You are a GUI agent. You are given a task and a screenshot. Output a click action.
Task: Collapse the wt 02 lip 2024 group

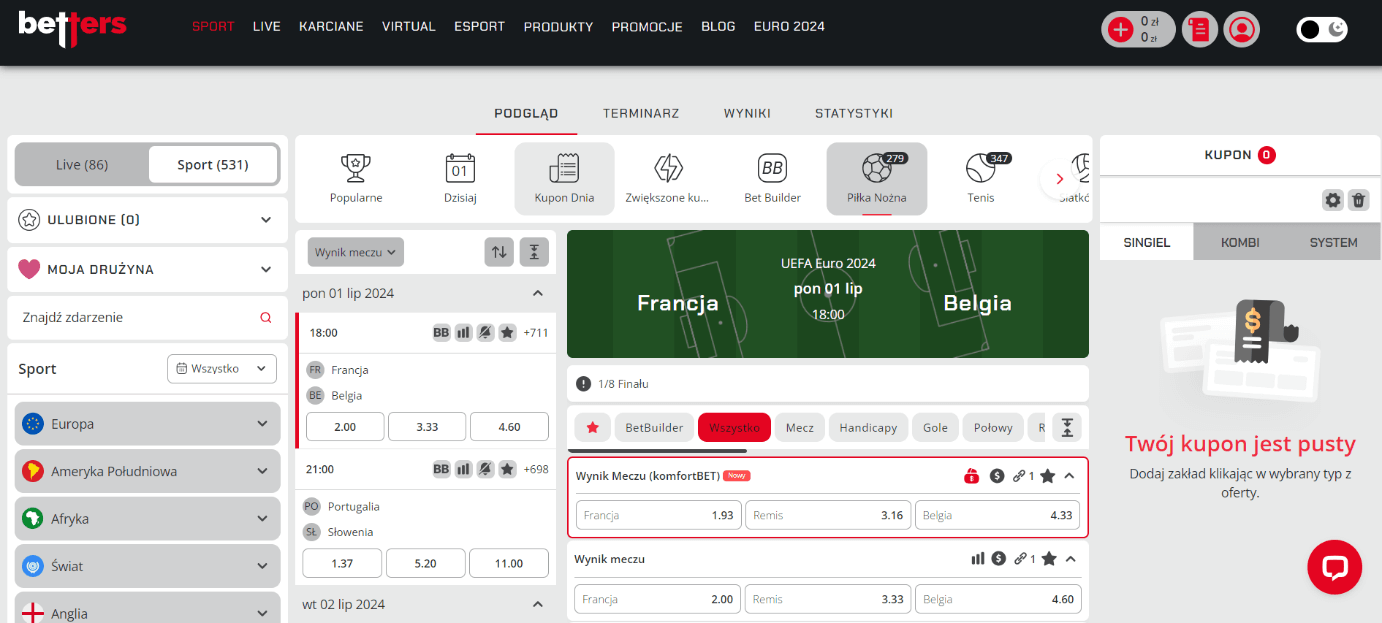(x=537, y=604)
